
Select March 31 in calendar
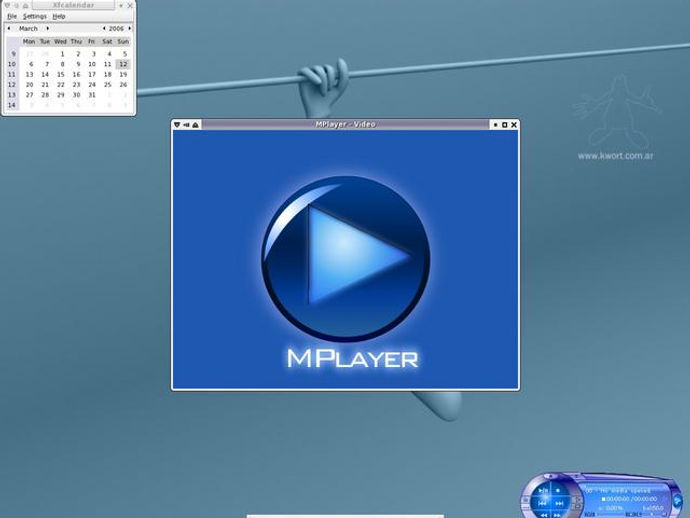pyautogui.click(x=92, y=95)
